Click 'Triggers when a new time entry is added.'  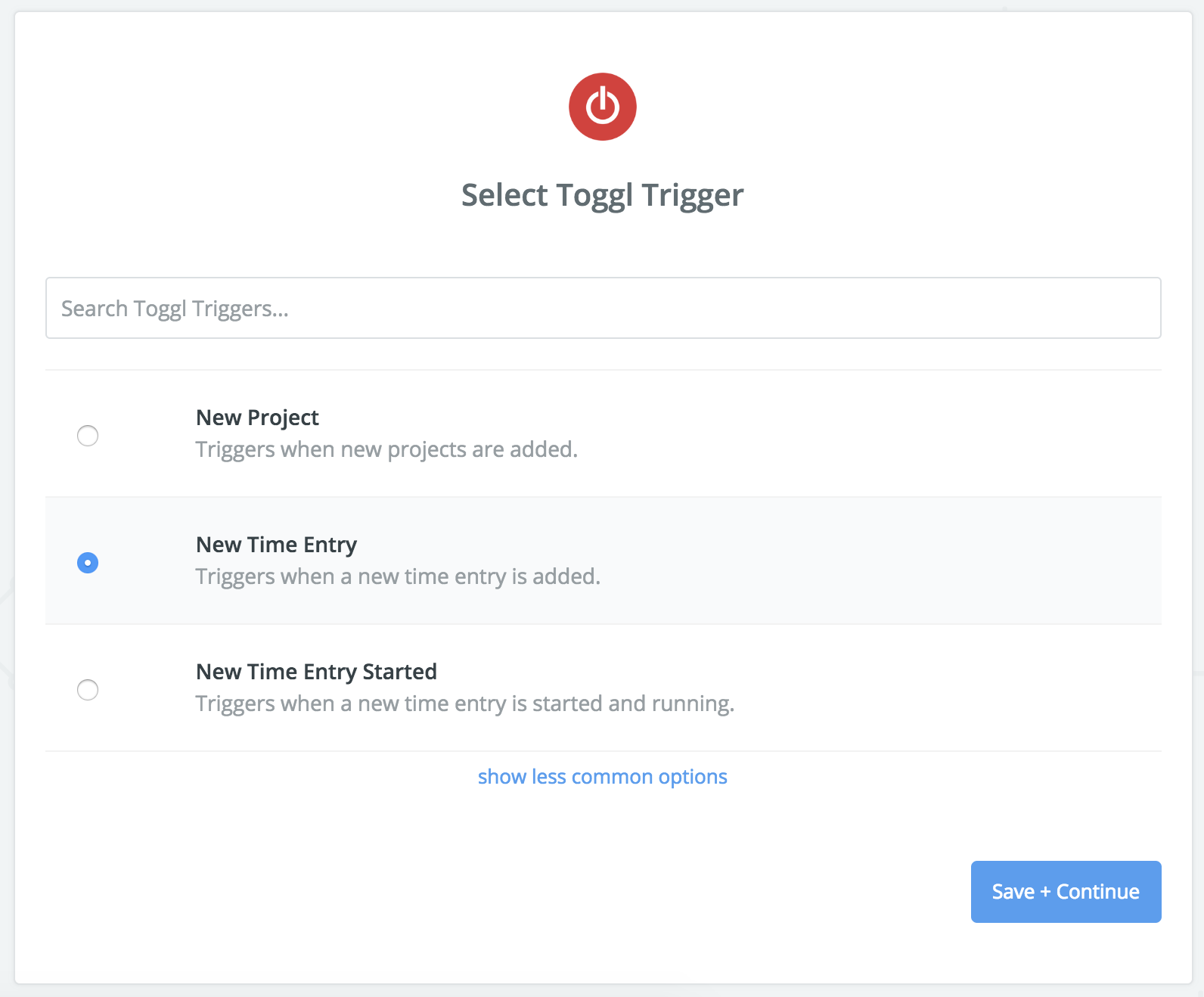click(x=398, y=576)
